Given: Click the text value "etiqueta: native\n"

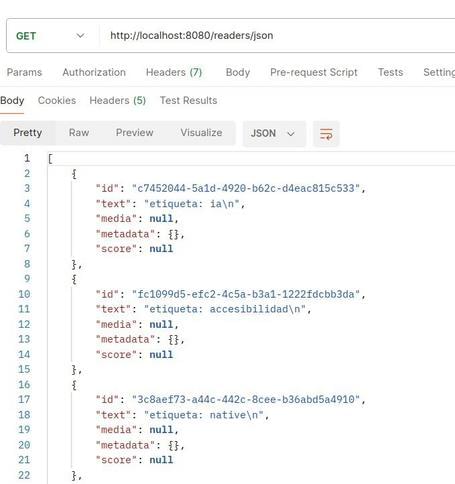Looking at the screenshot, I should [204, 415].
